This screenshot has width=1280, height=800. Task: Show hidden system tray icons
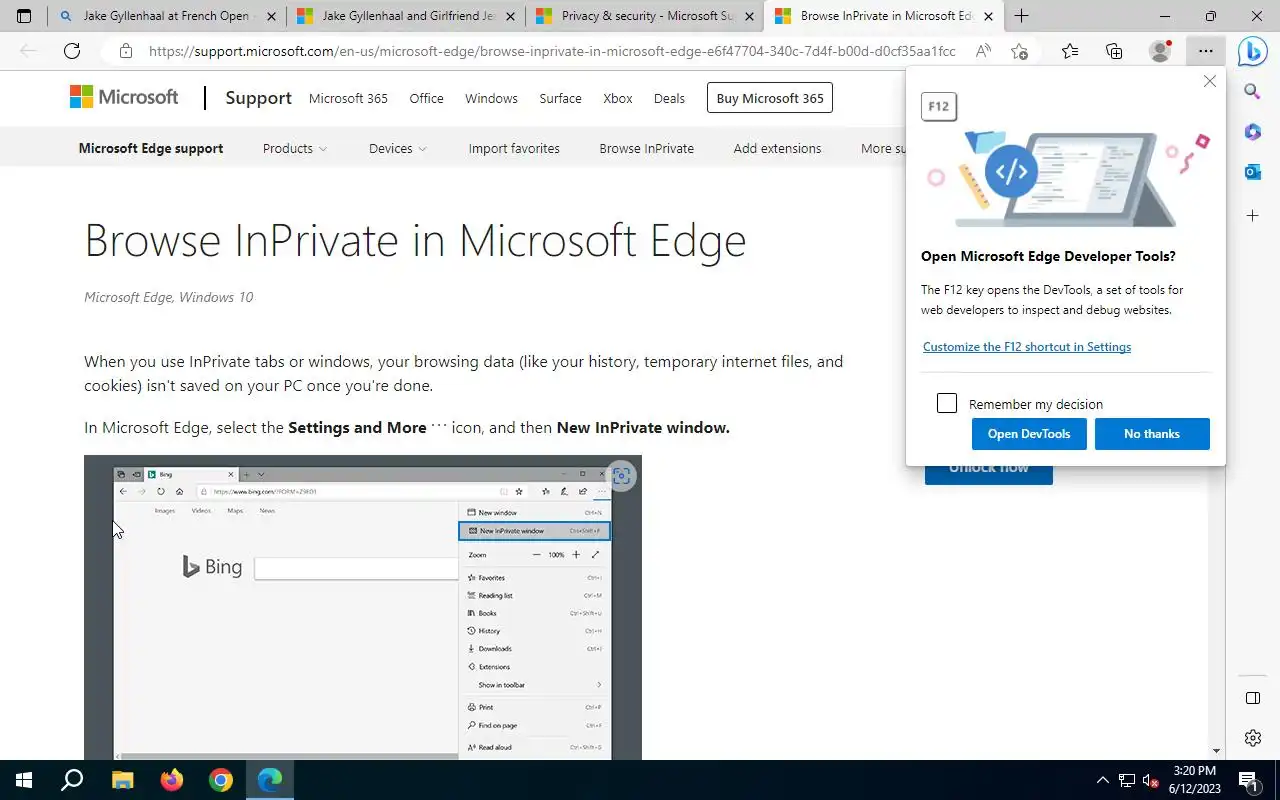[1102, 780]
